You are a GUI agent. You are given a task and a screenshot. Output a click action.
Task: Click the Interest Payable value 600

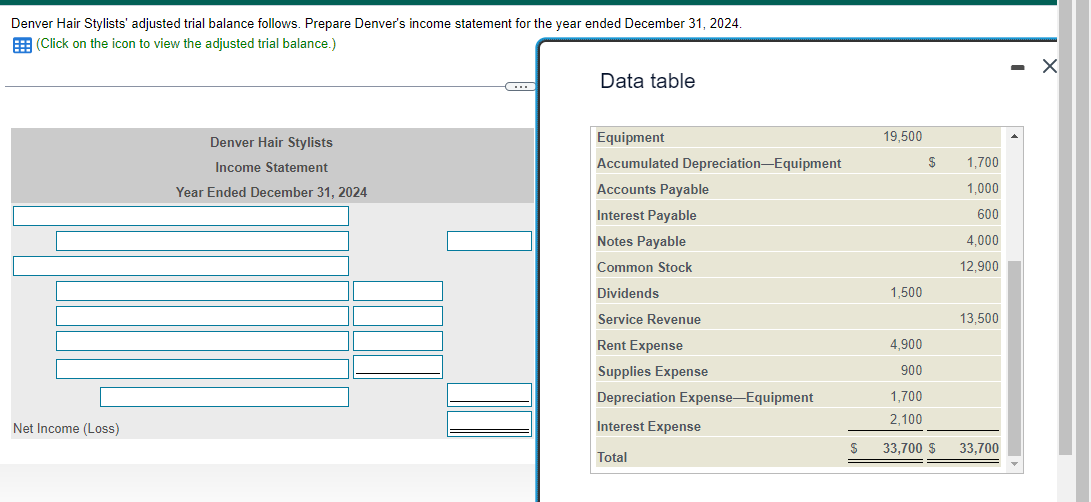point(988,214)
